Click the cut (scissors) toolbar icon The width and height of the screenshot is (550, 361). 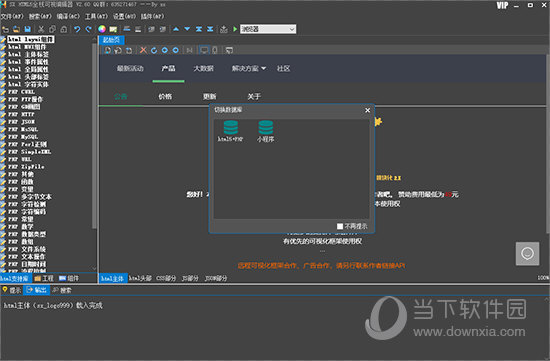[x=41, y=29]
